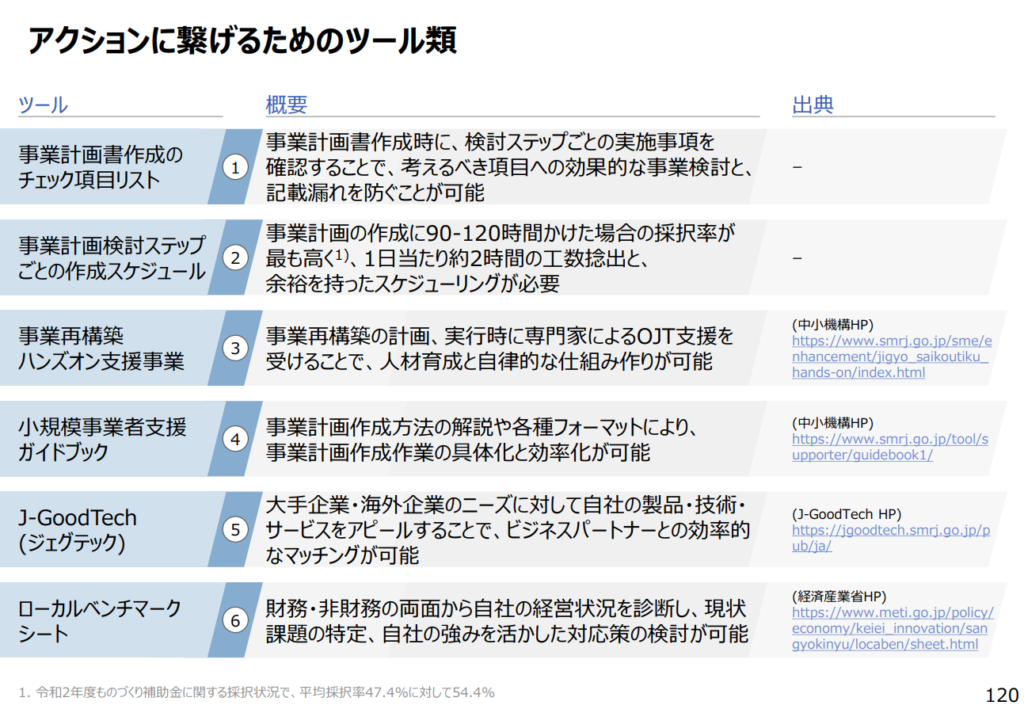Open the smrj.go.jp jigyo_saikoutiku hands-on link
The width and height of the screenshot is (1024, 709).
click(x=890, y=356)
